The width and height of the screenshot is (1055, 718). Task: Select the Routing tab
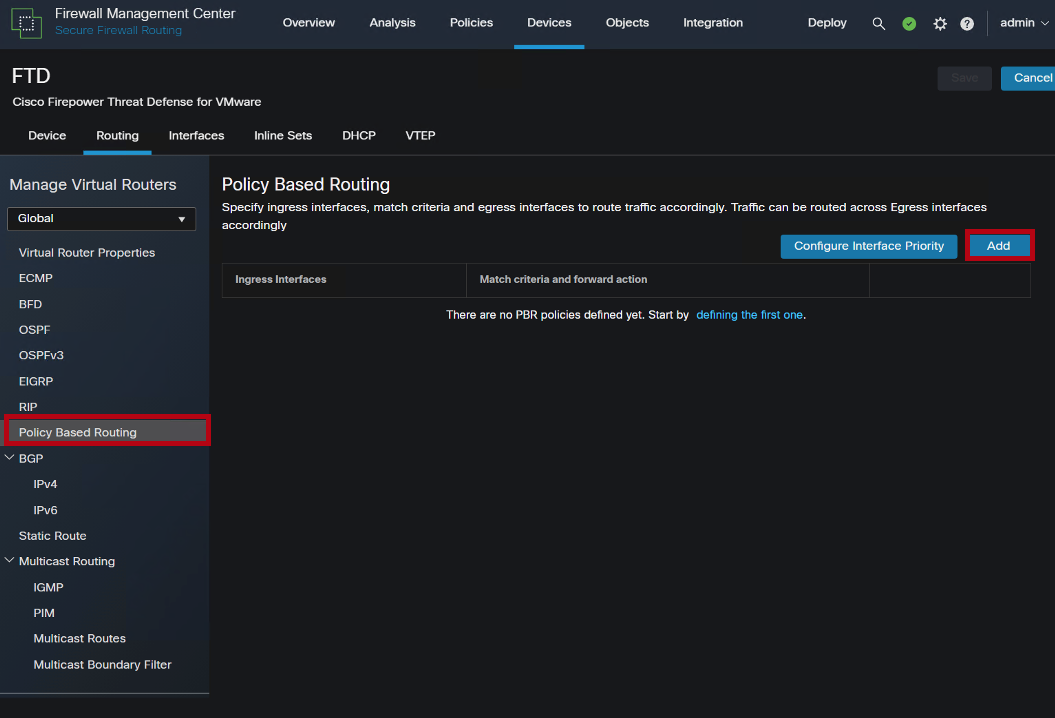tap(117, 135)
